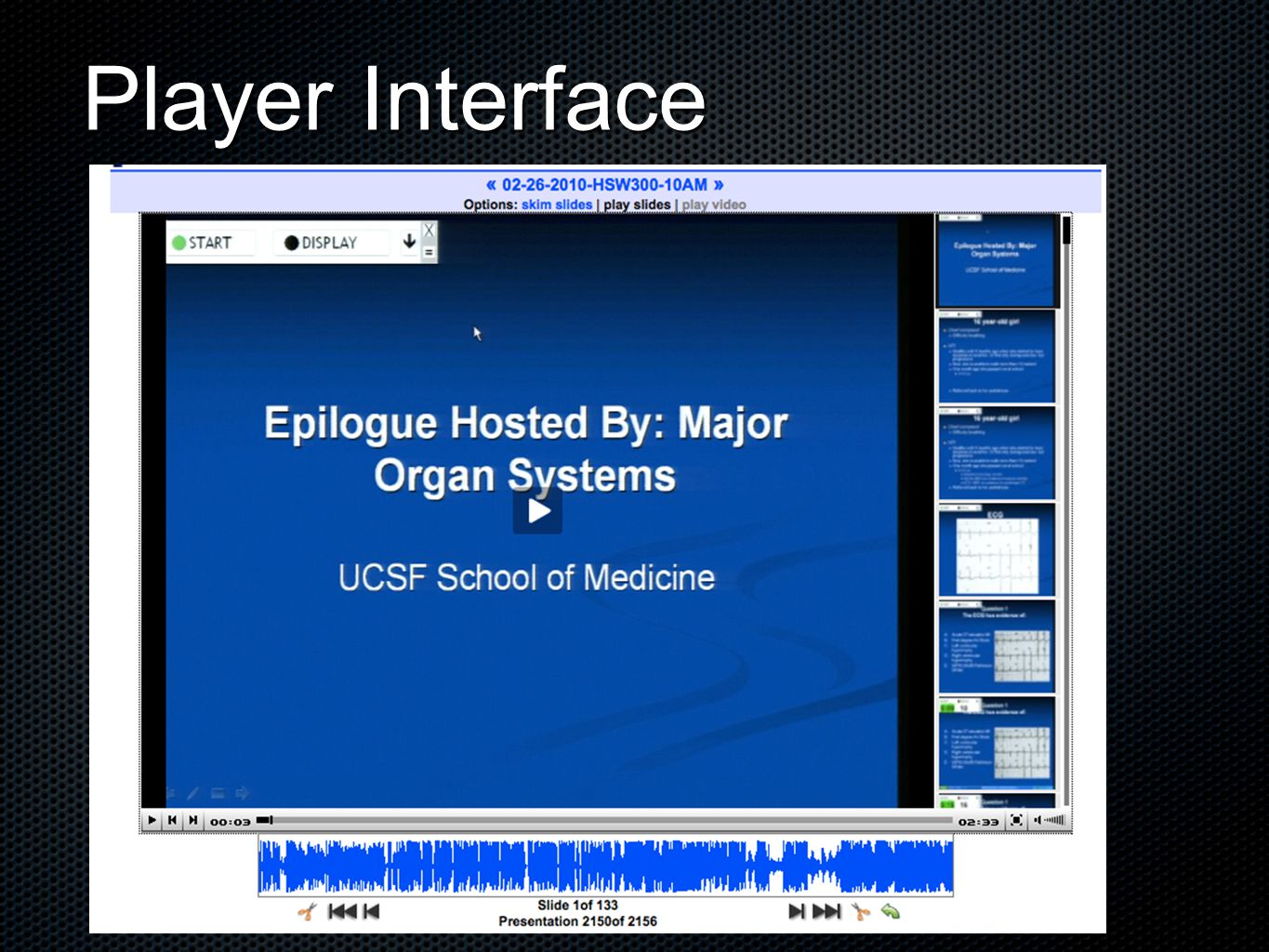Open the skim slides option
1269x952 pixels.
[x=557, y=205]
